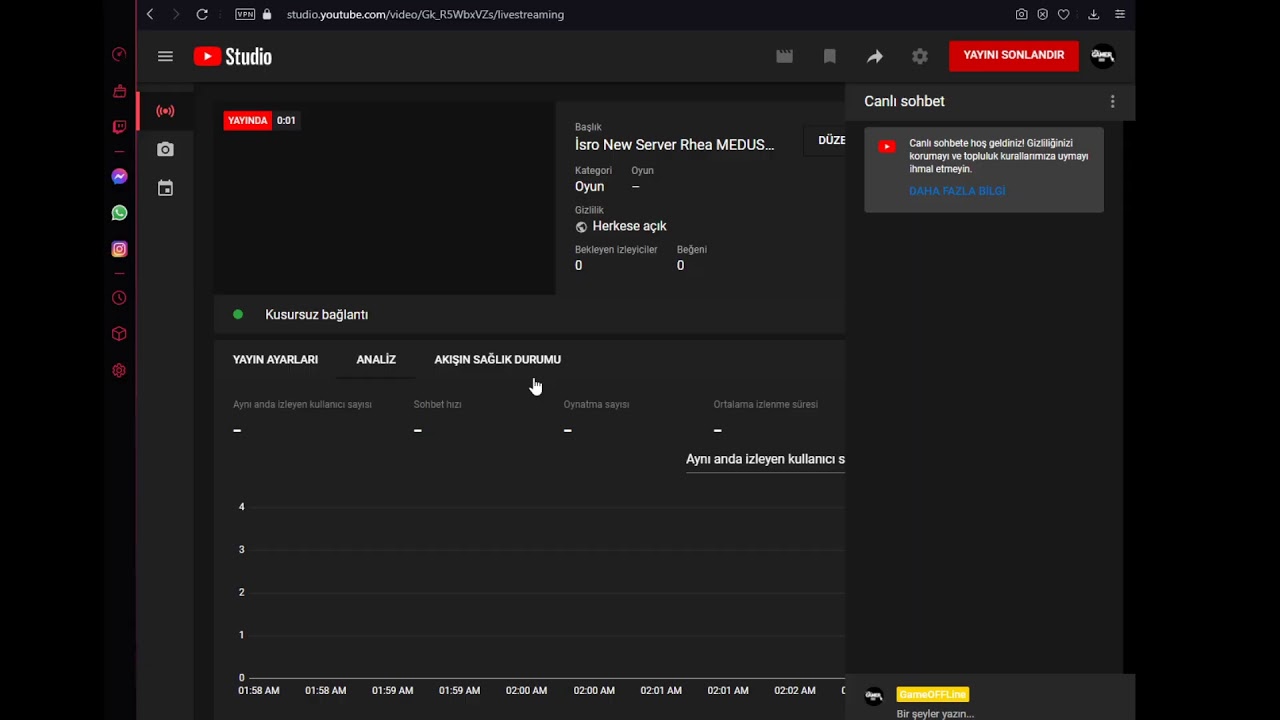Switch to the ANALİZ tab
Viewport: 1280px width, 720px height.
[376, 360]
